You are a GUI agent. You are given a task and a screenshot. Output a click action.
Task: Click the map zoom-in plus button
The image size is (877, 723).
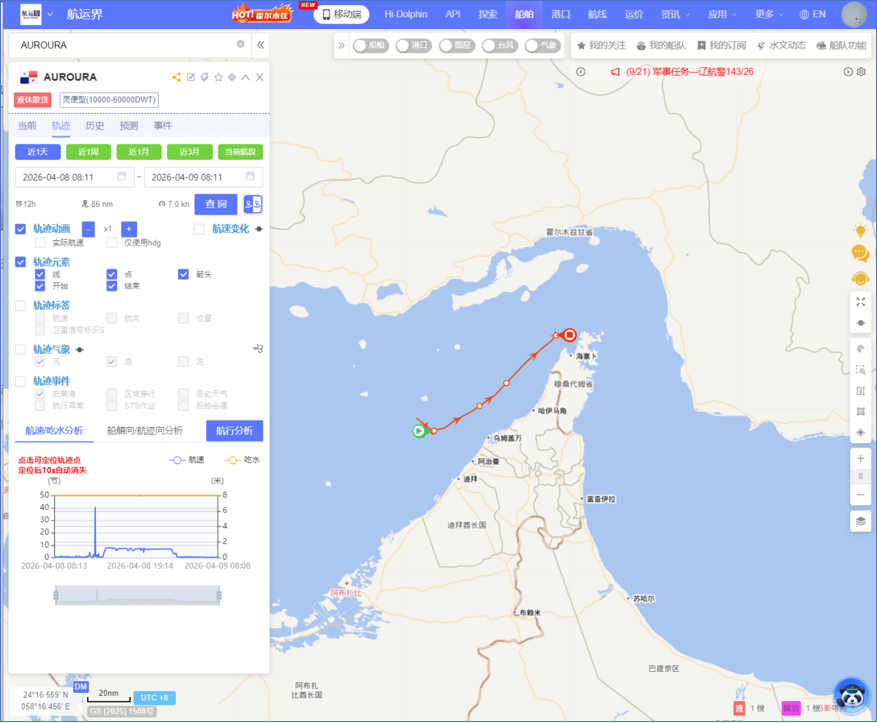(860, 459)
